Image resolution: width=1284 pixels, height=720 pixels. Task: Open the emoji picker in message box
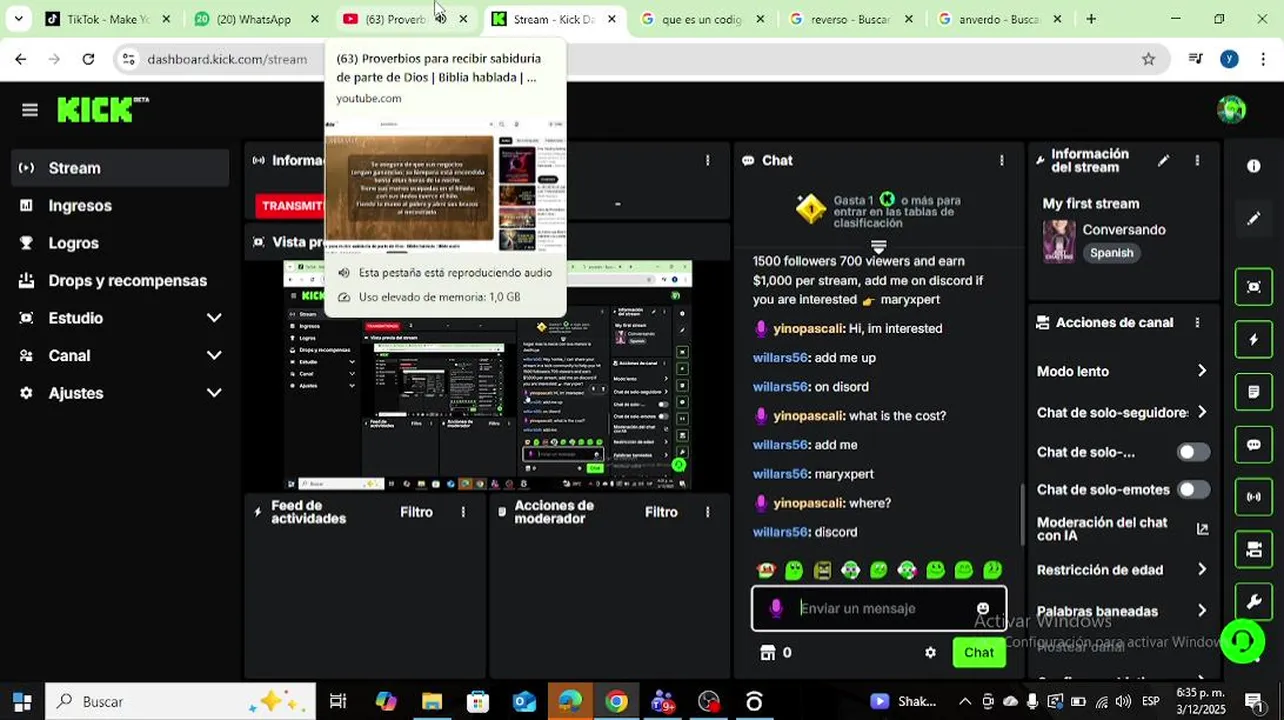pos(983,608)
